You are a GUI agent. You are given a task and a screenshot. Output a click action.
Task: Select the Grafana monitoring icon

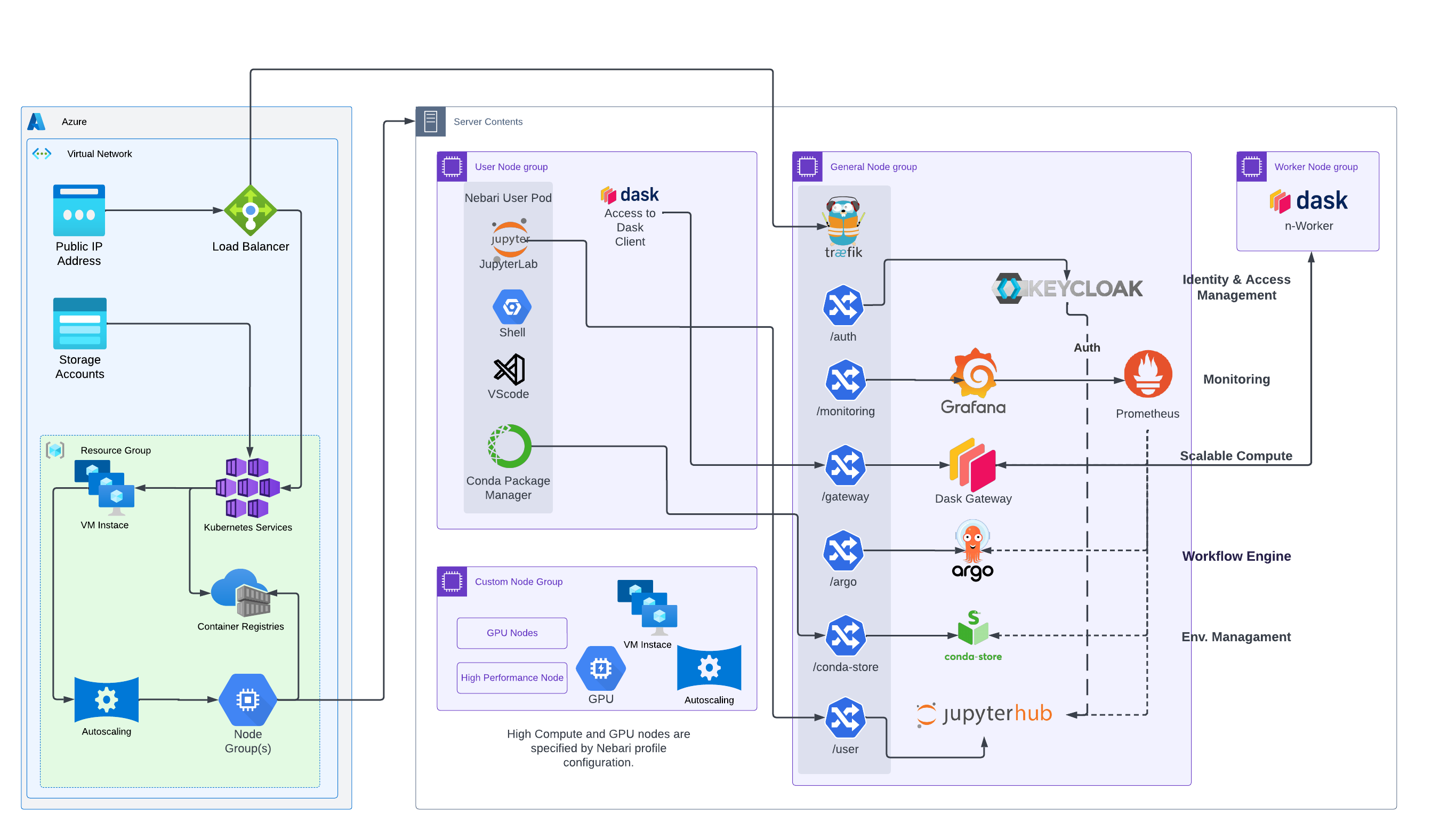click(974, 377)
